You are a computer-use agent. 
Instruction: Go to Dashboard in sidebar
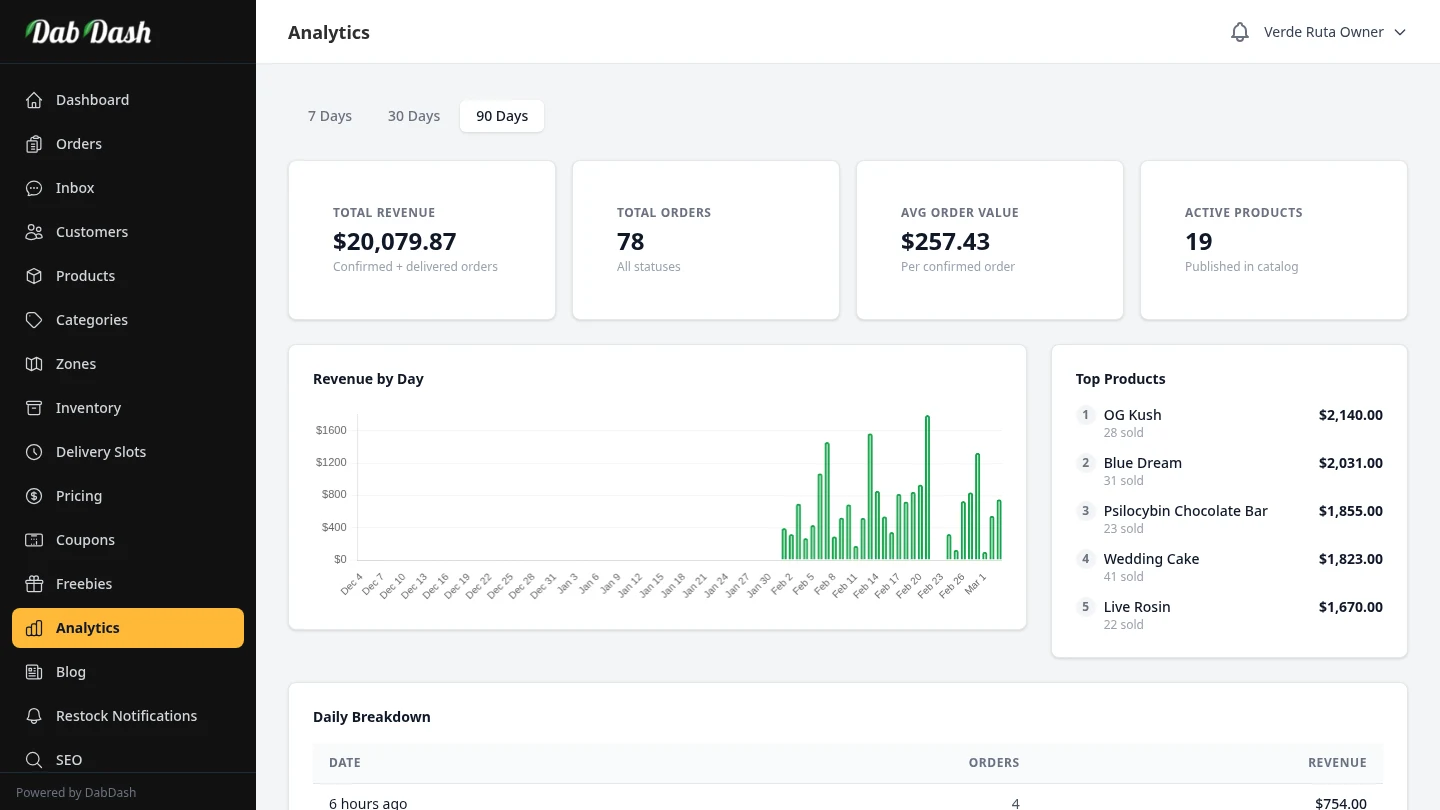(92, 100)
